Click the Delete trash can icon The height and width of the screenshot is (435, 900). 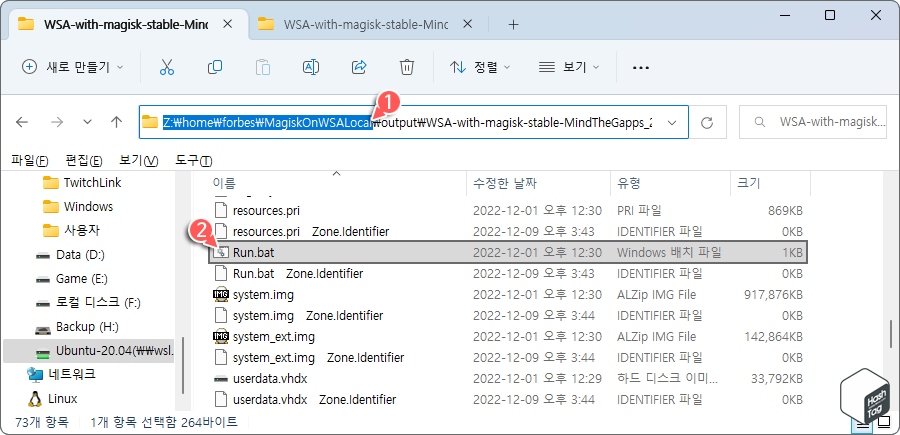point(407,67)
